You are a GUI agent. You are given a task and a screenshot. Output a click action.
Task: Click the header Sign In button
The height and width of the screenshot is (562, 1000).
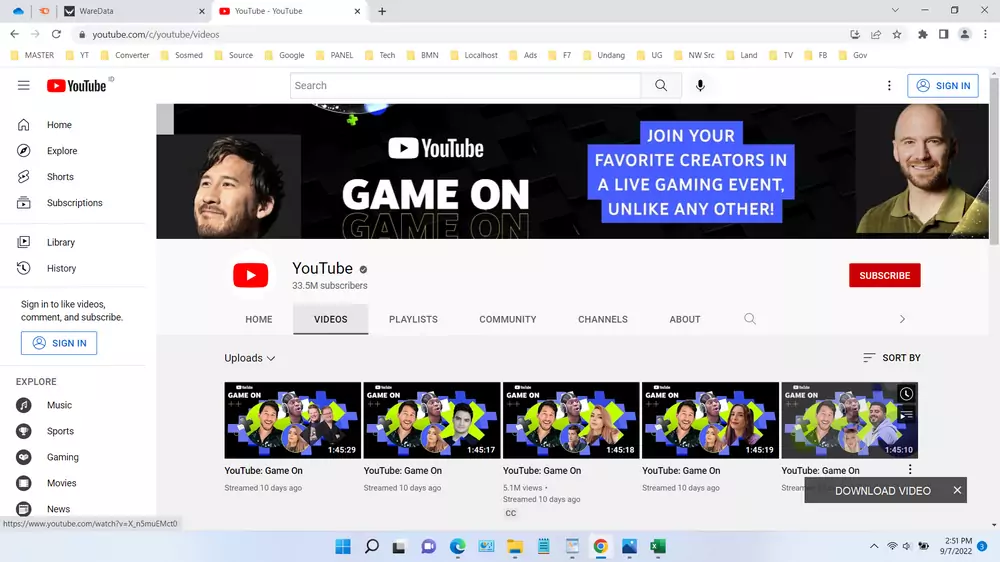[943, 85]
